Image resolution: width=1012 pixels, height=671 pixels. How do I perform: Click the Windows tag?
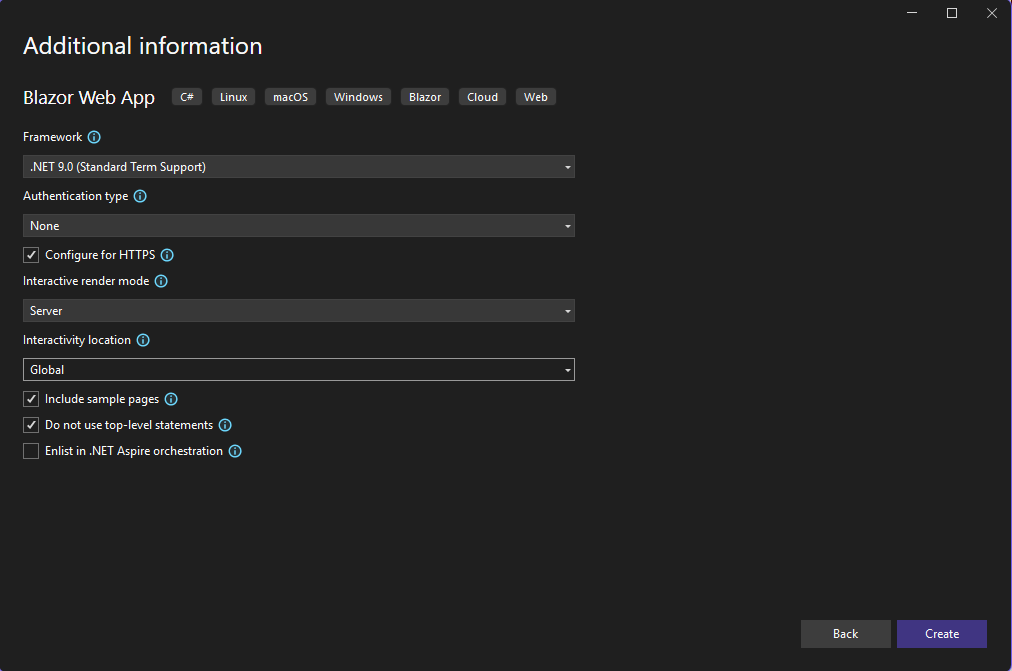(x=358, y=97)
